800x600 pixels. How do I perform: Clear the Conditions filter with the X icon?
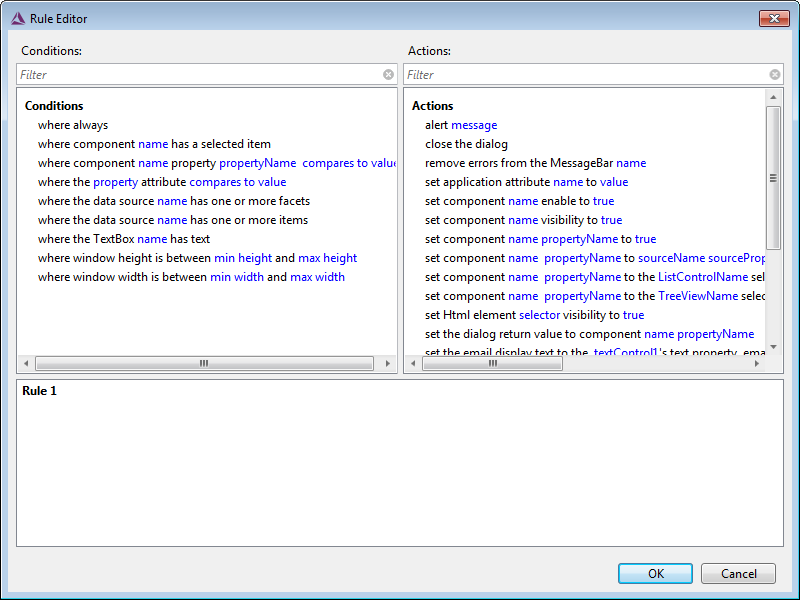(388, 75)
